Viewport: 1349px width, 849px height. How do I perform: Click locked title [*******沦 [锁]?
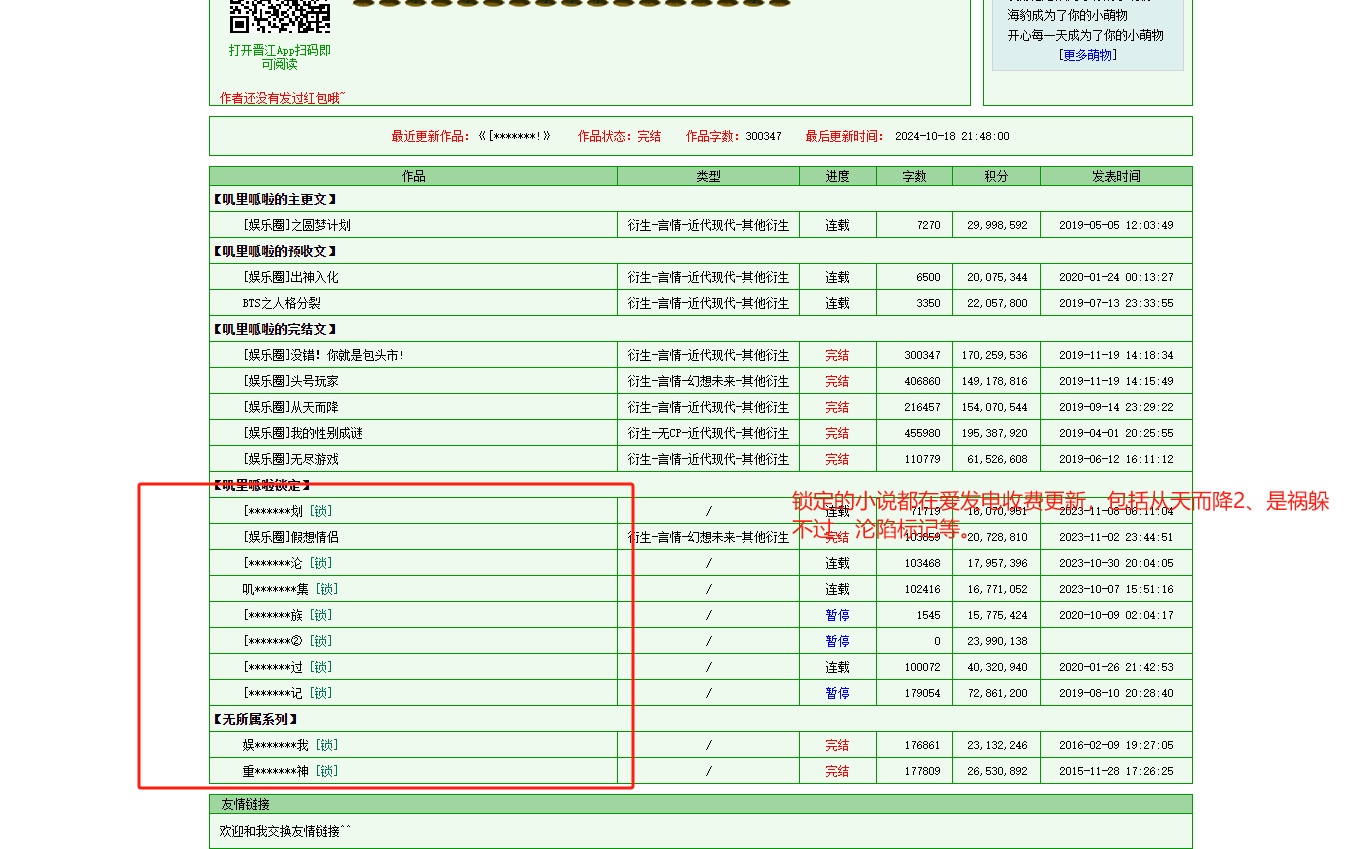287,563
